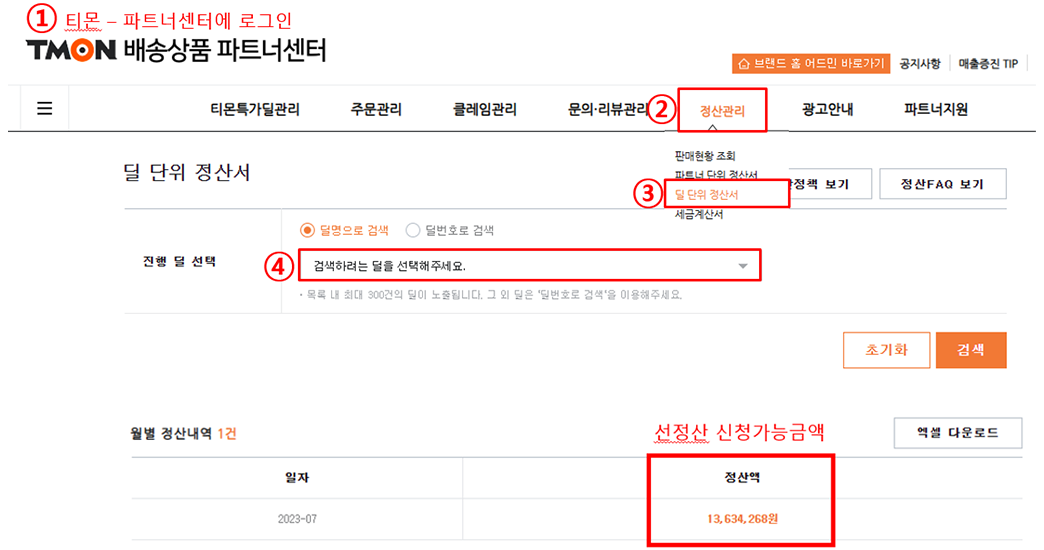Image resolution: width=1044 pixels, height=550 pixels.
Task: Click the 일자 column header
Action: [x=297, y=477]
